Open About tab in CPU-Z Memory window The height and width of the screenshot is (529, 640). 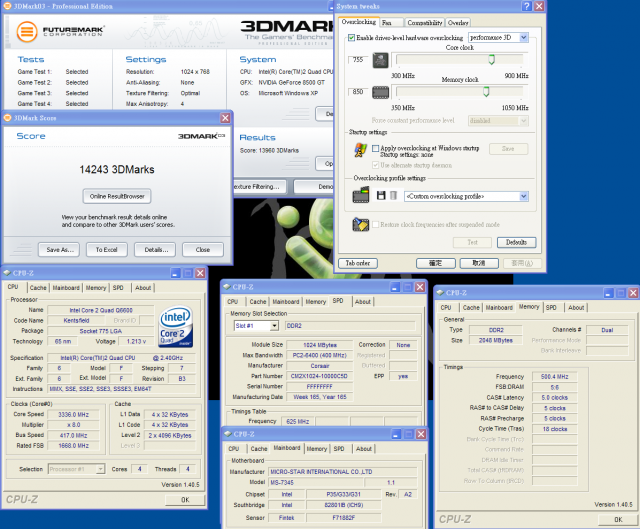[576, 308]
